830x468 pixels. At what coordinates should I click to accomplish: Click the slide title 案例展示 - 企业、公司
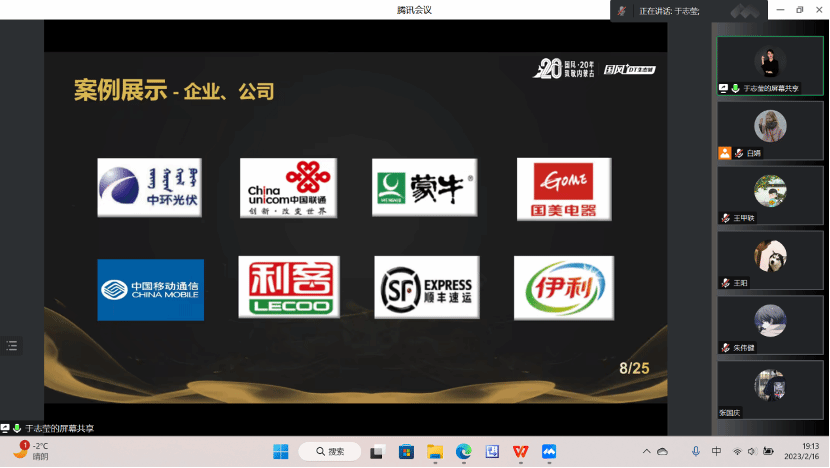(x=174, y=90)
